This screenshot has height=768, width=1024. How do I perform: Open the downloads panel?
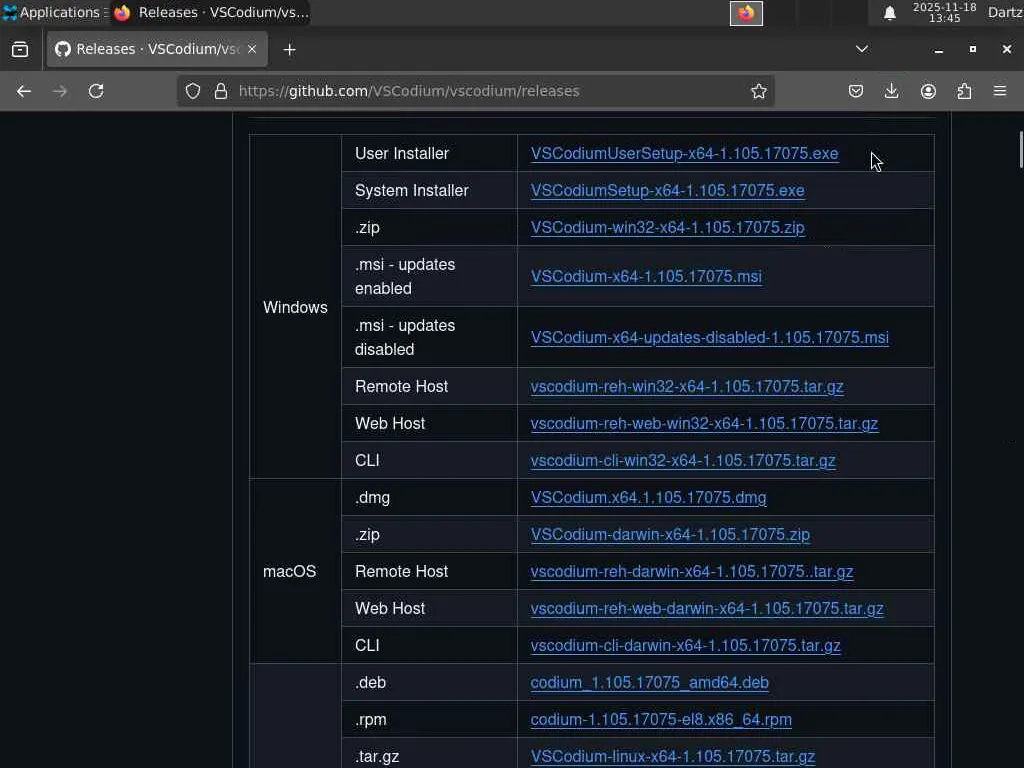[x=891, y=91]
